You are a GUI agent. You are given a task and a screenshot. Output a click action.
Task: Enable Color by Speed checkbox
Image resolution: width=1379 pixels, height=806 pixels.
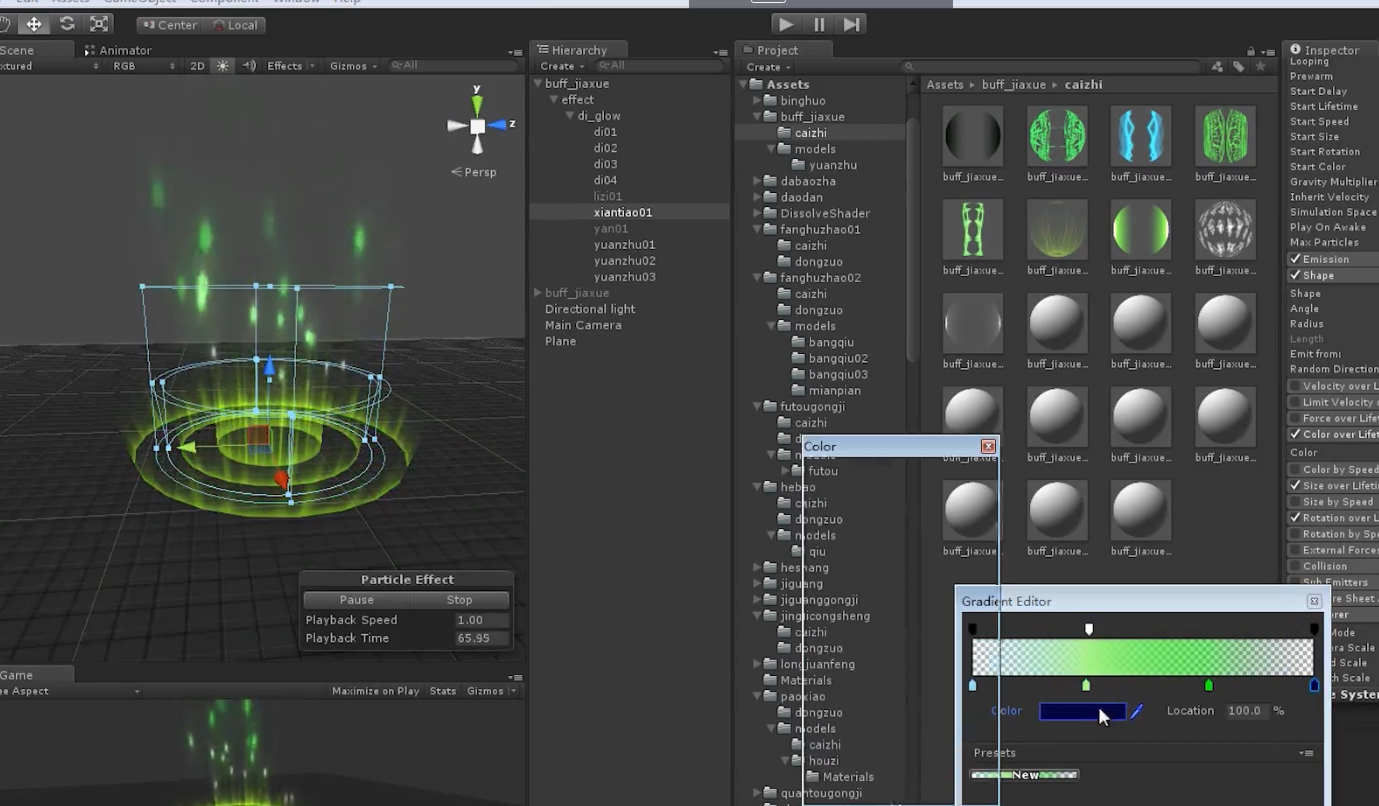pyautogui.click(x=1295, y=470)
